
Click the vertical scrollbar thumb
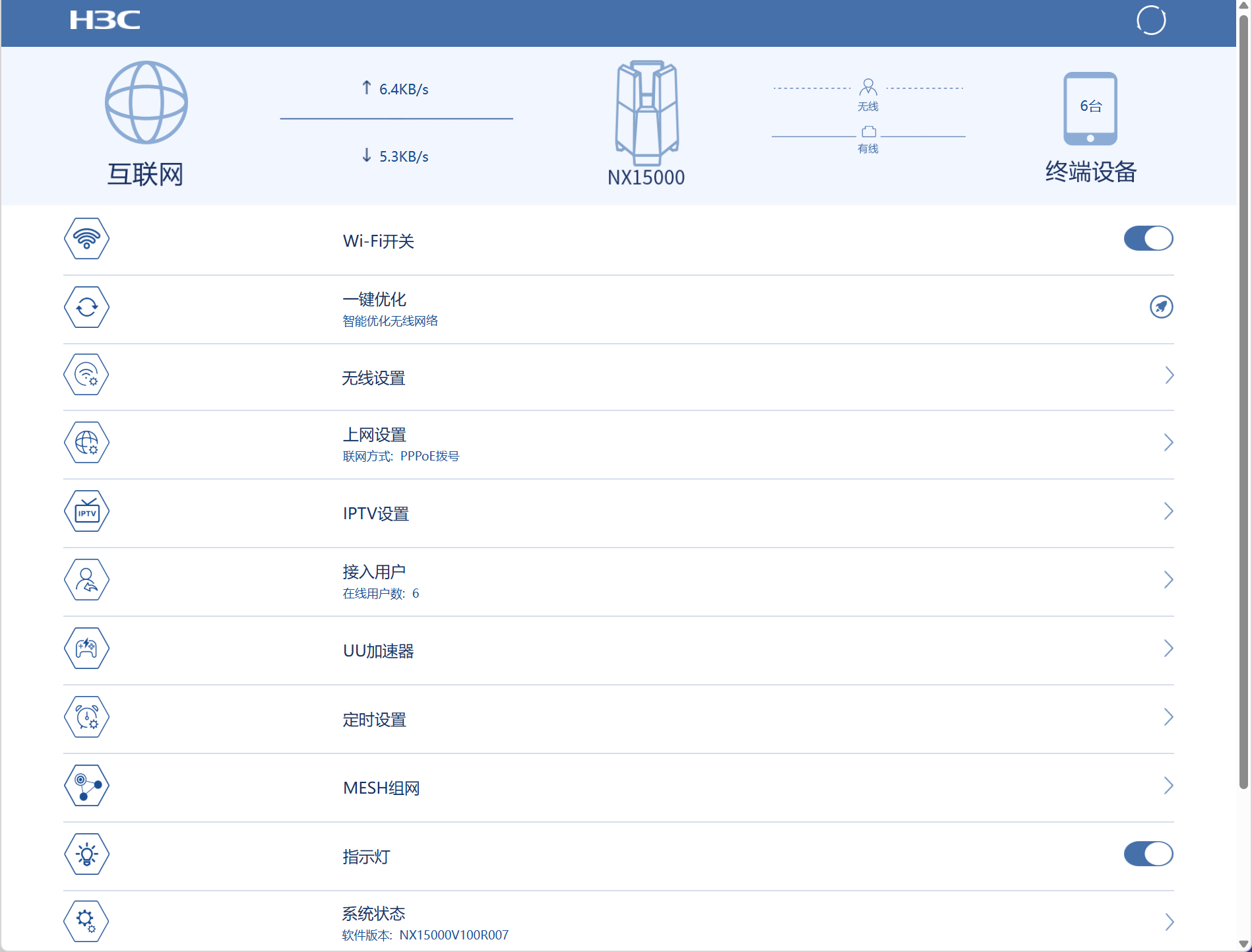tap(1243, 402)
